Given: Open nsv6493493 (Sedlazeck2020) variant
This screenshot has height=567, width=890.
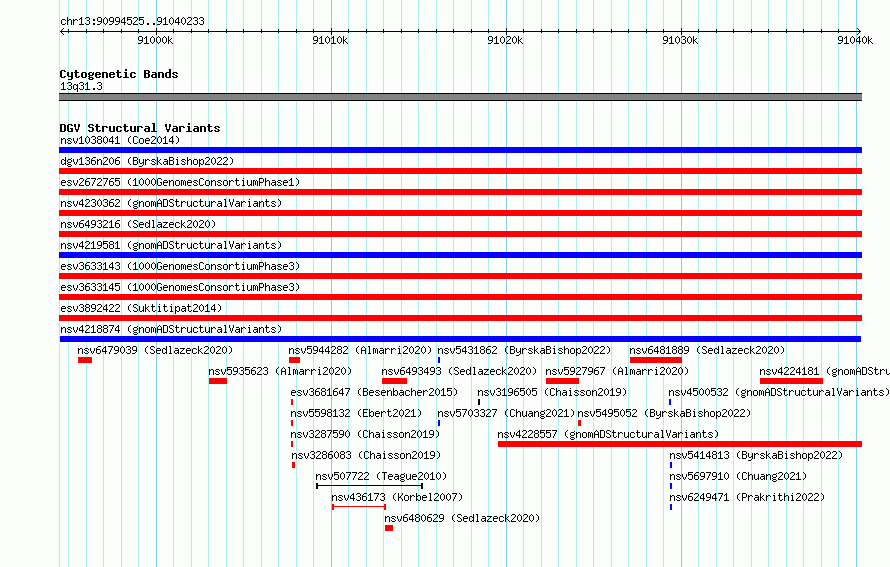Looking at the screenshot, I should (459, 371).
